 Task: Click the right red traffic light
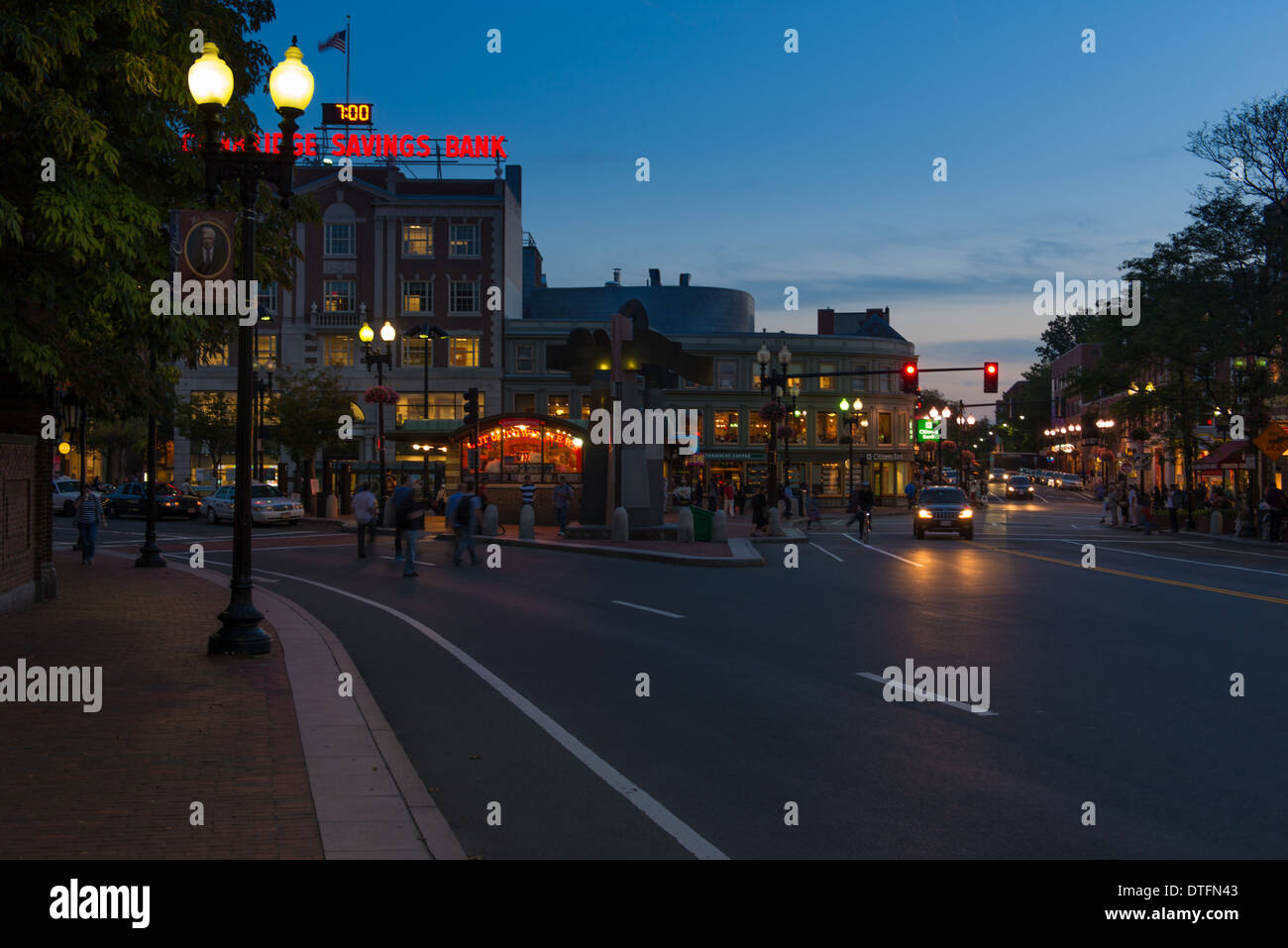[x=990, y=376]
